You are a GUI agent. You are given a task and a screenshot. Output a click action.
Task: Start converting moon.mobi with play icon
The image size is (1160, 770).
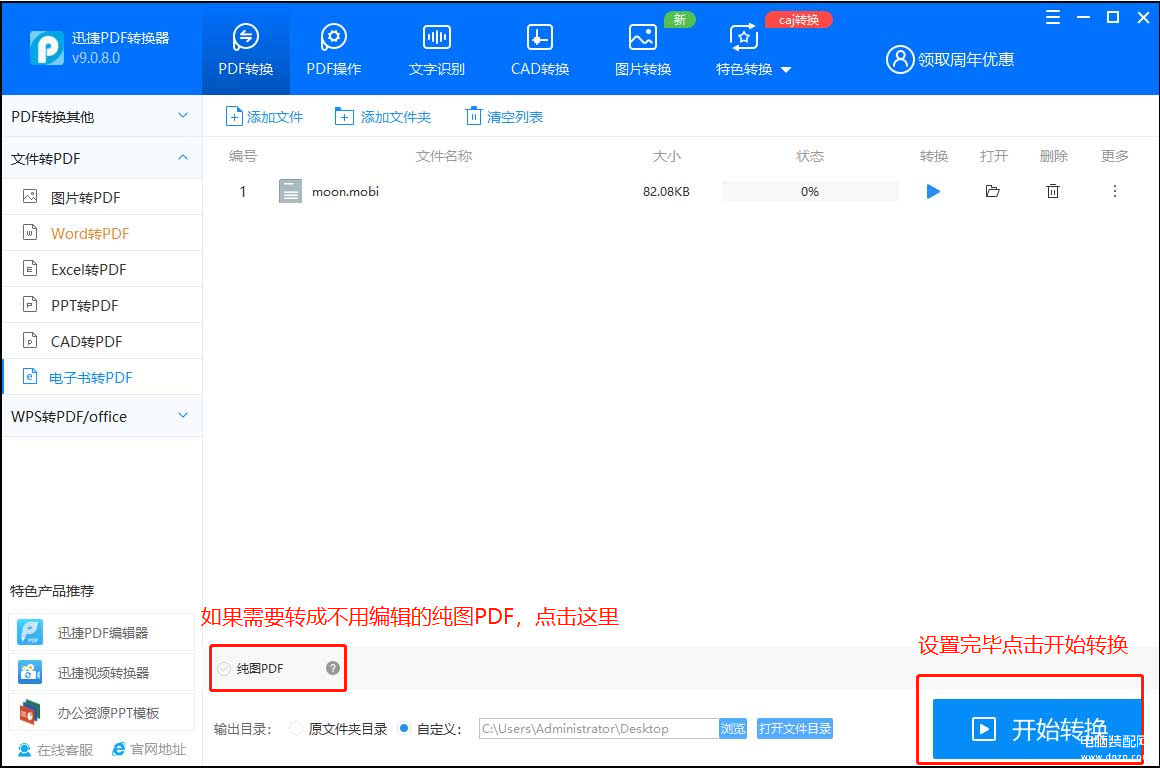pyautogui.click(x=933, y=192)
